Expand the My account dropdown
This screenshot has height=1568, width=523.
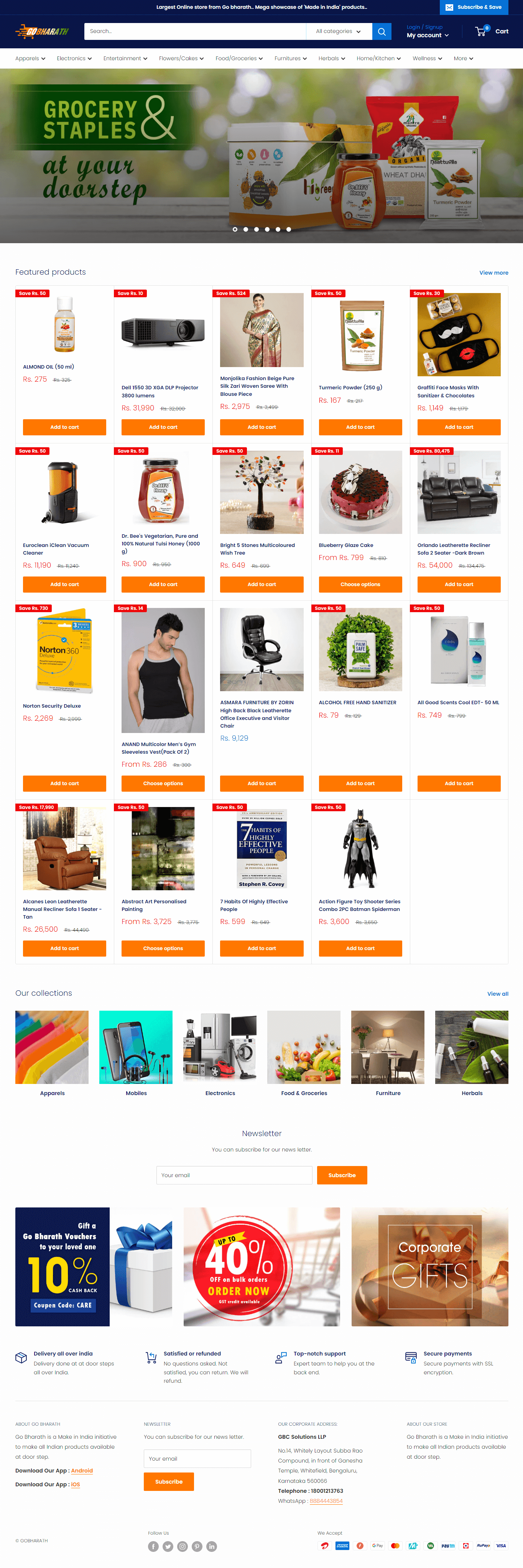click(428, 35)
